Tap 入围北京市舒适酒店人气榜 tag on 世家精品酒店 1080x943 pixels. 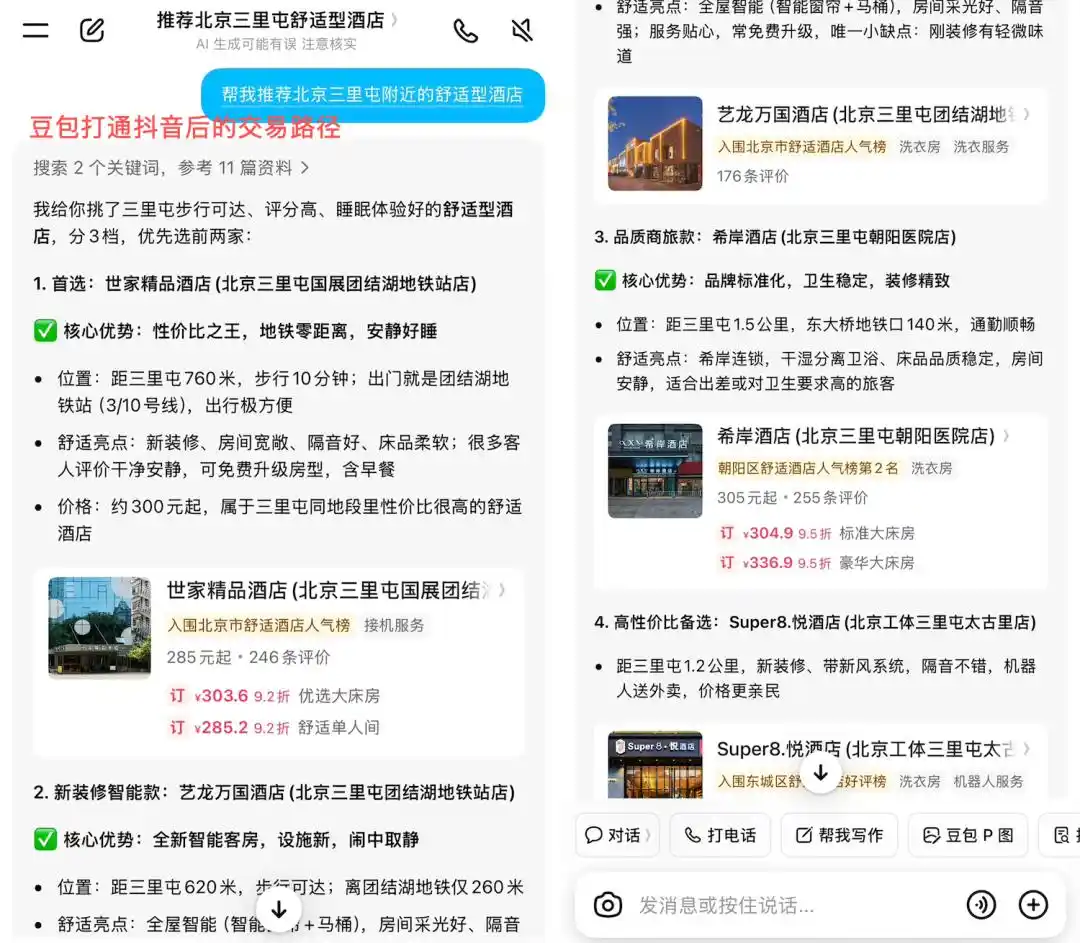tap(259, 625)
